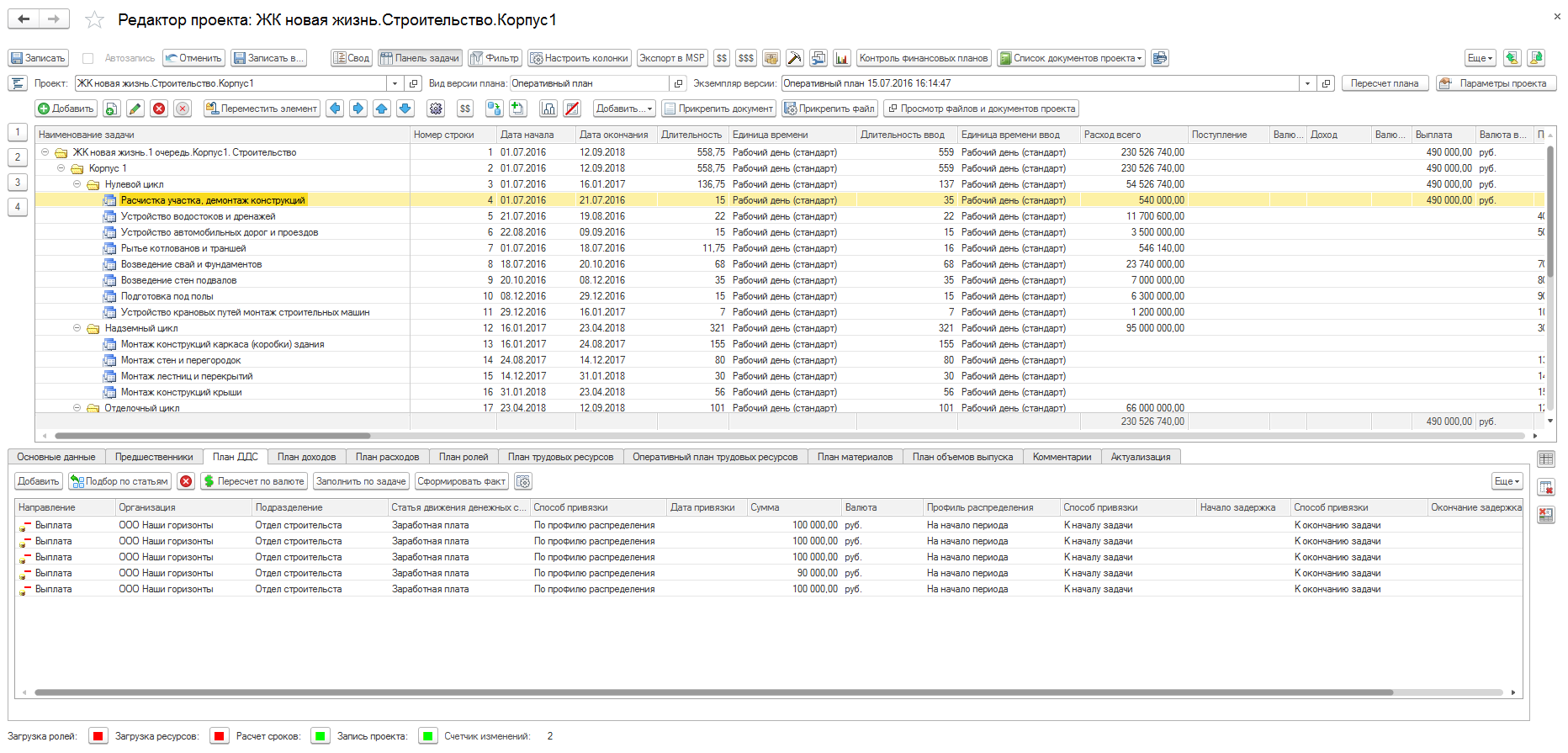Viewport: 1568px width, 753px height.
Task: Click the Вид версии плана input field
Action: [590, 83]
